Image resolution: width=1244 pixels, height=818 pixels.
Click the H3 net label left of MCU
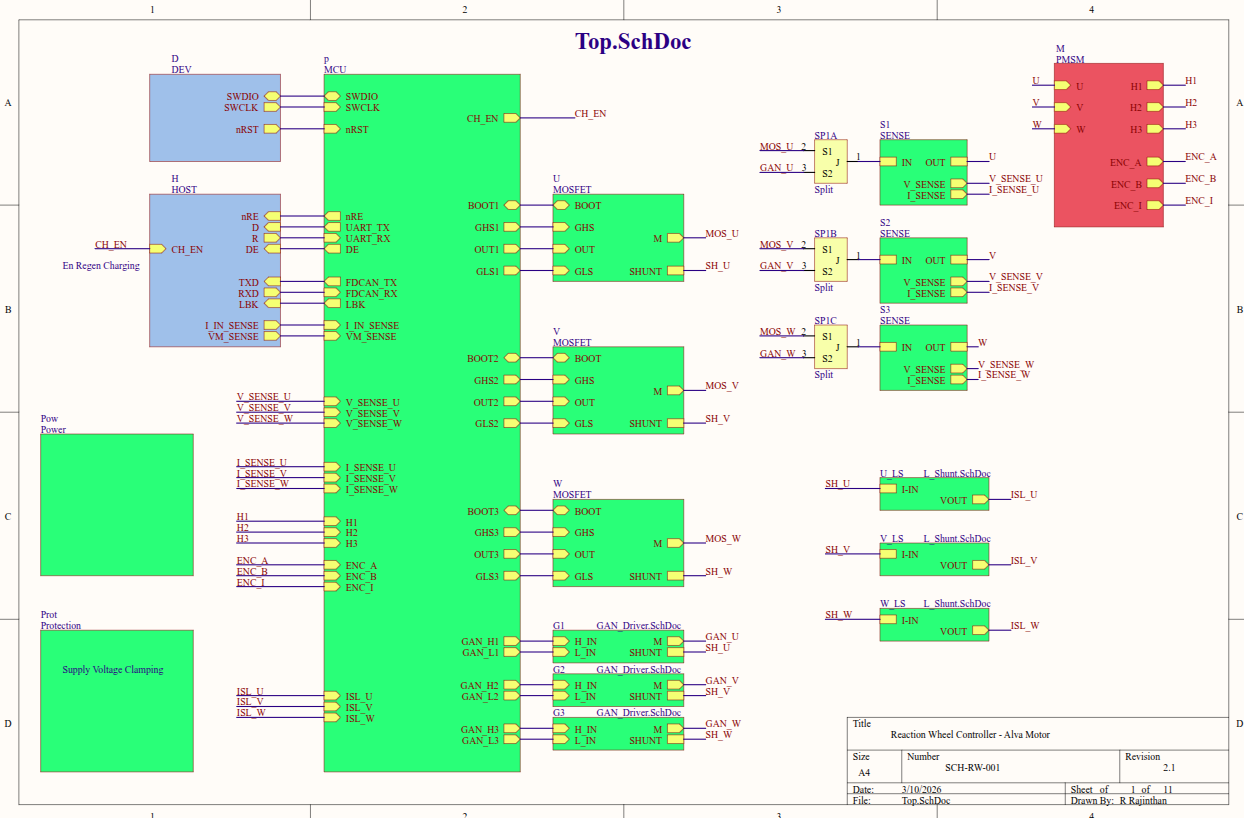243,538
